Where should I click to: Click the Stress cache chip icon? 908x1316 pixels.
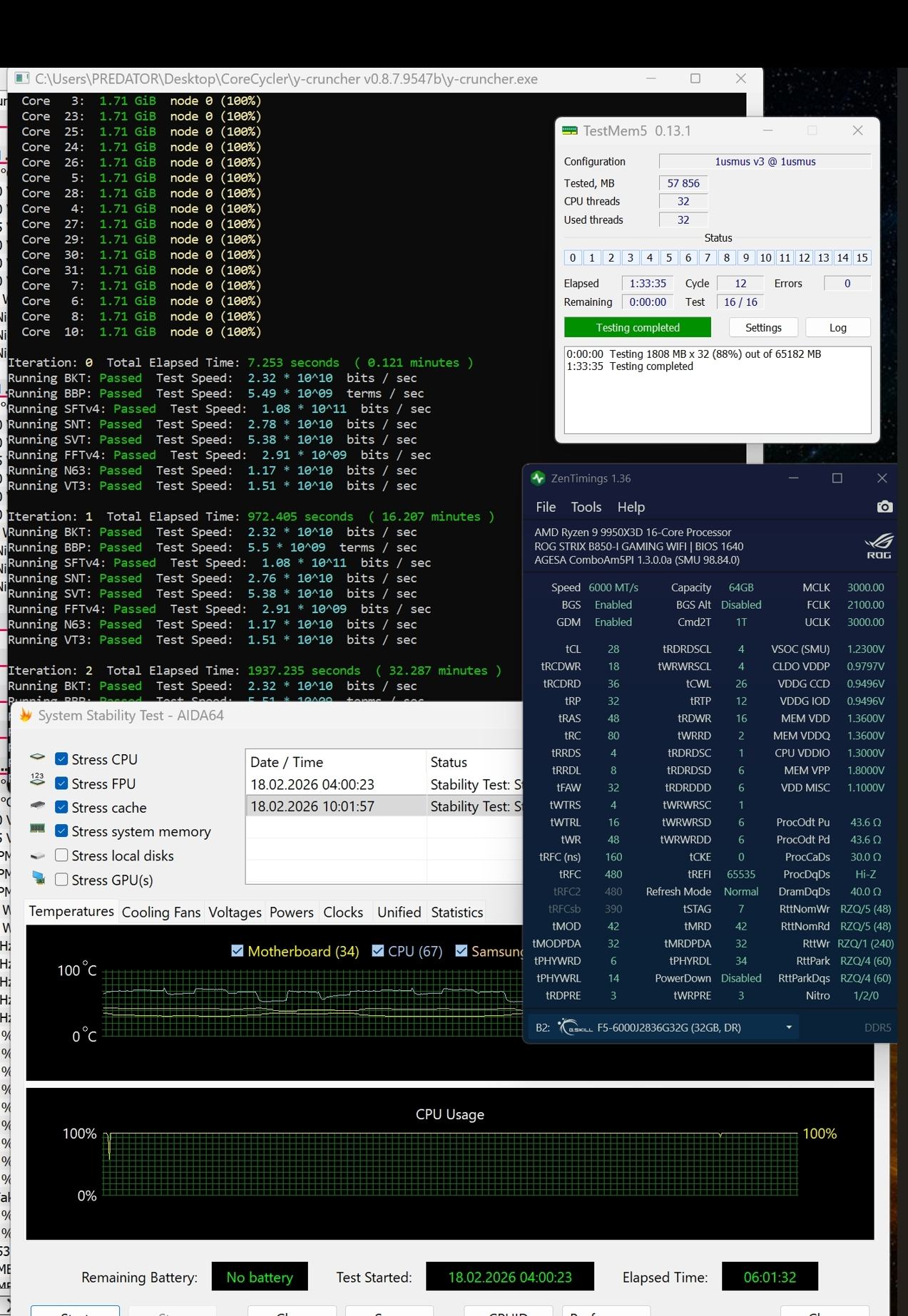38,806
